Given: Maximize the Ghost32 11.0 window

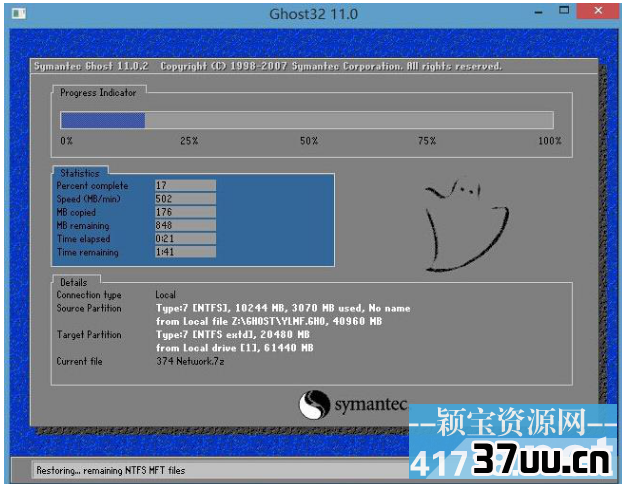Looking at the screenshot, I should coord(564,11).
